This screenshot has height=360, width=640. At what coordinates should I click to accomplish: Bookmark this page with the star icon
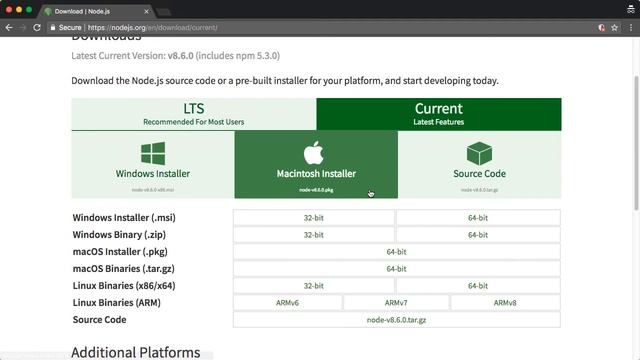(614, 28)
